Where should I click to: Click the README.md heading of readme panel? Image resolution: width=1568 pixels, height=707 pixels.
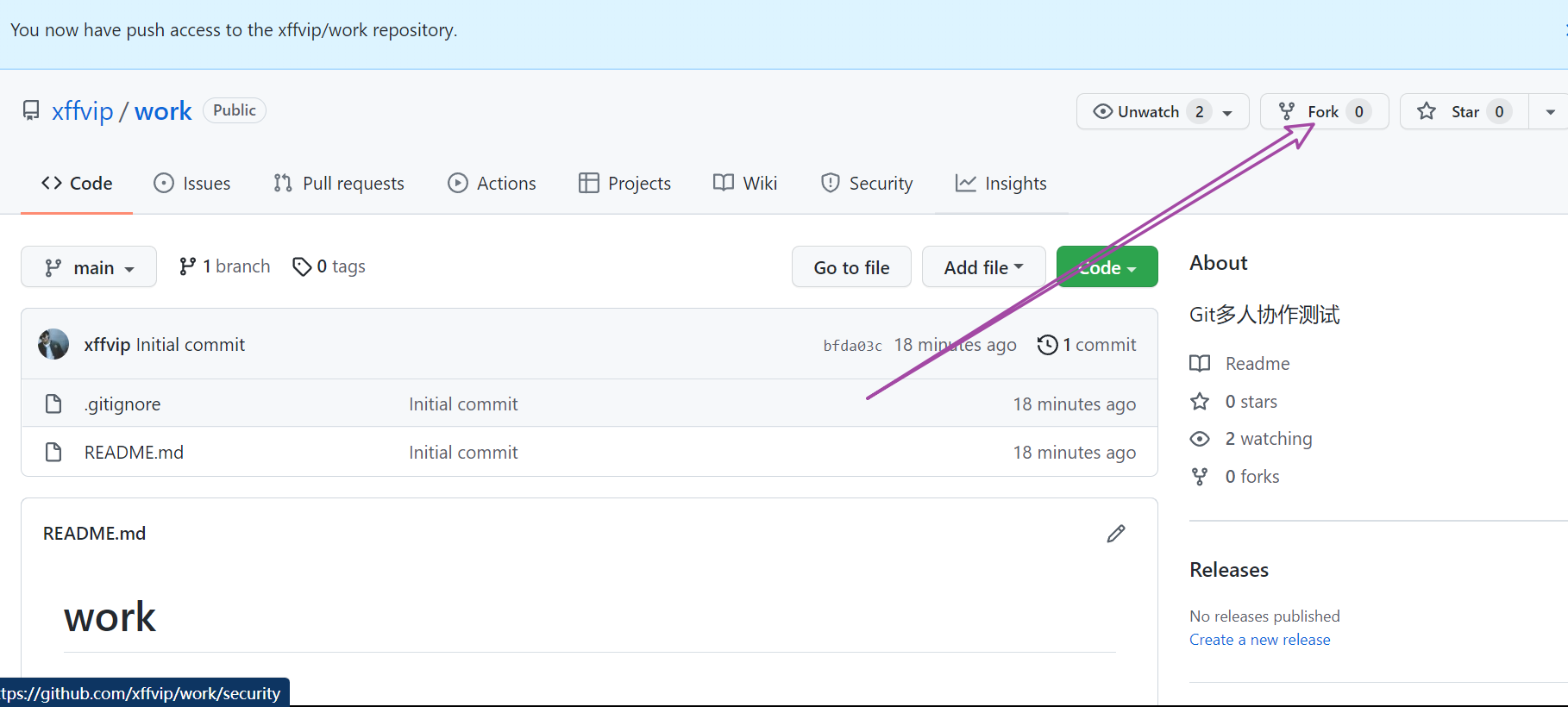pos(94,534)
